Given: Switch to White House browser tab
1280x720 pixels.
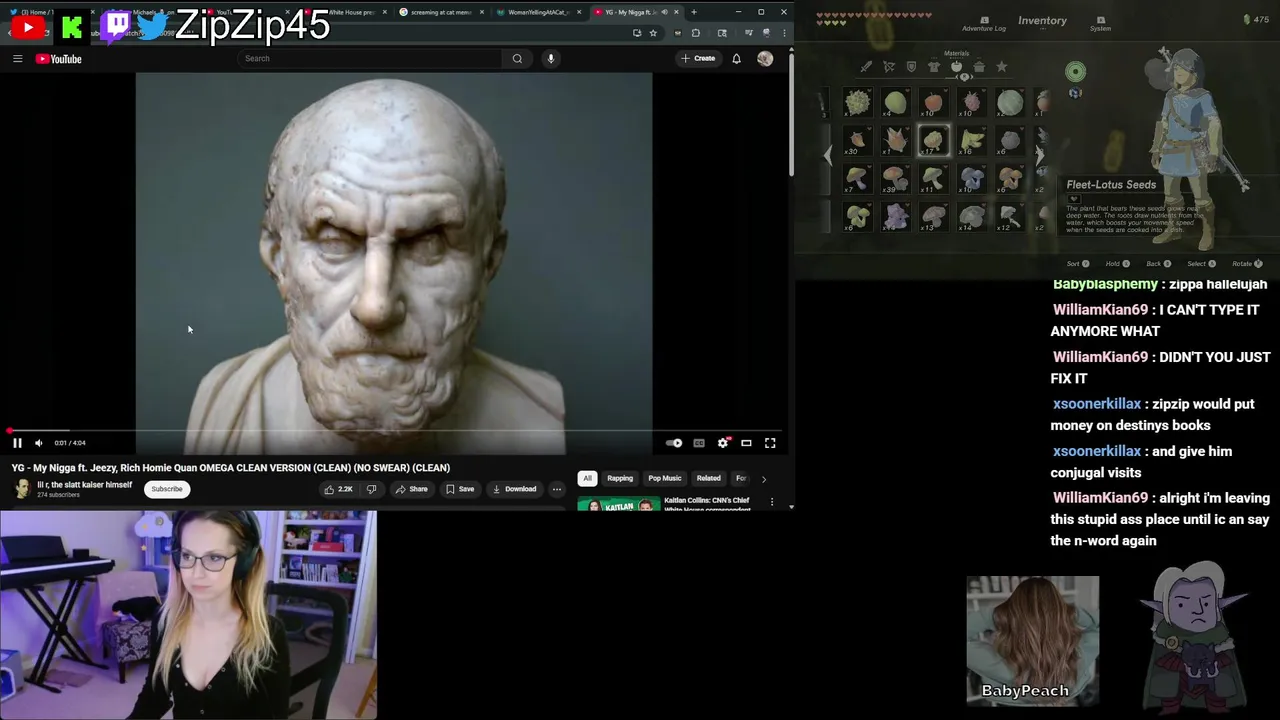Looking at the screenshot, I should (x=350, y=12).
